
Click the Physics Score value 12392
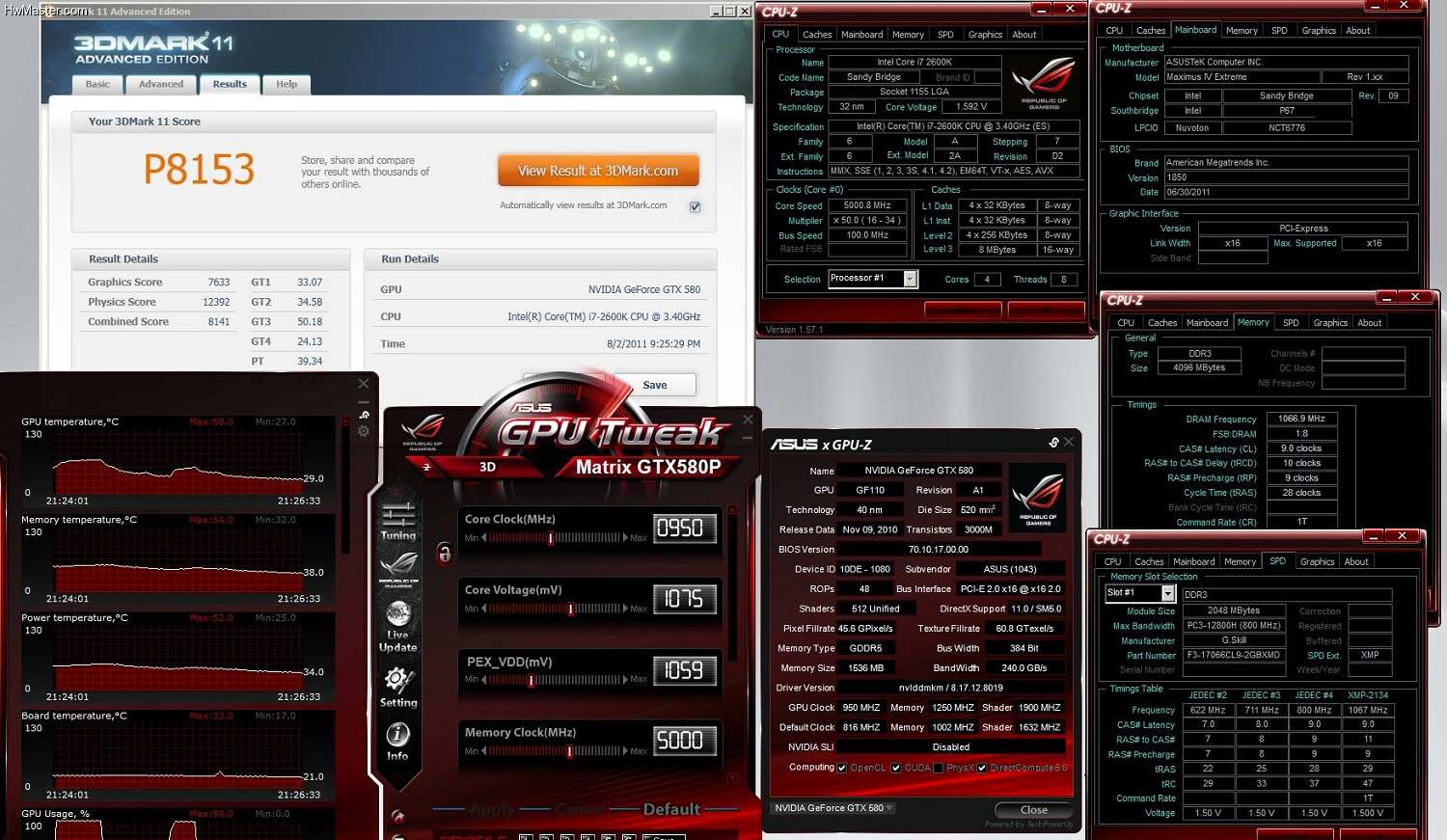216,302
